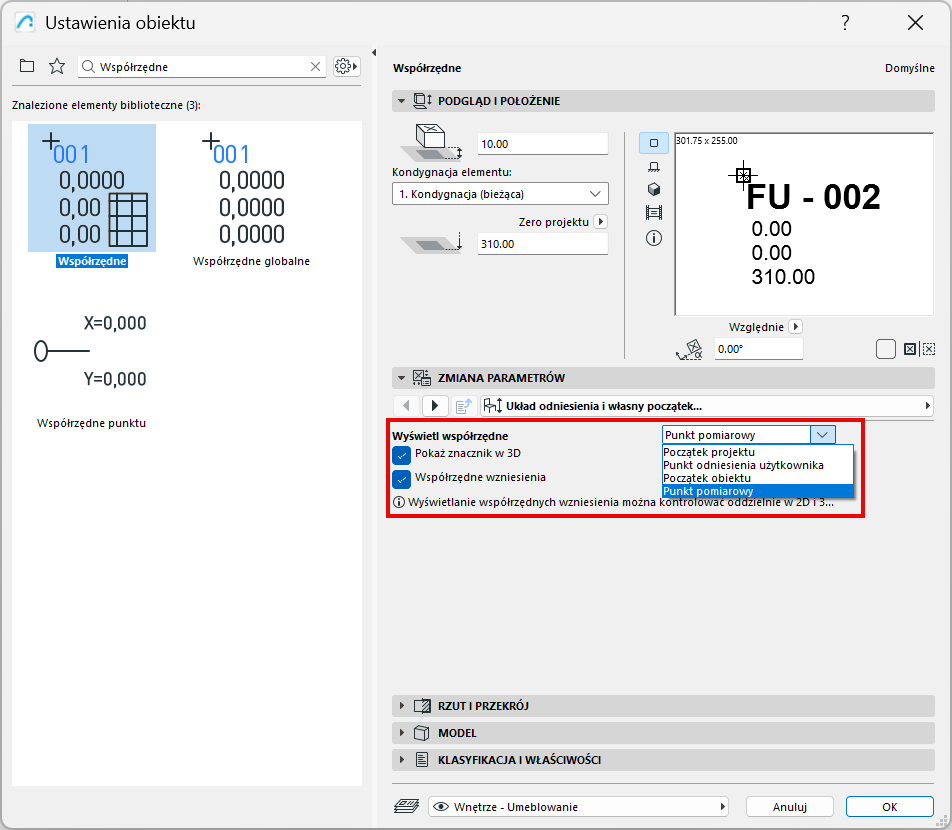Confirm with the OK button
The height and width of the screenshot is (830, 952).
889,806
